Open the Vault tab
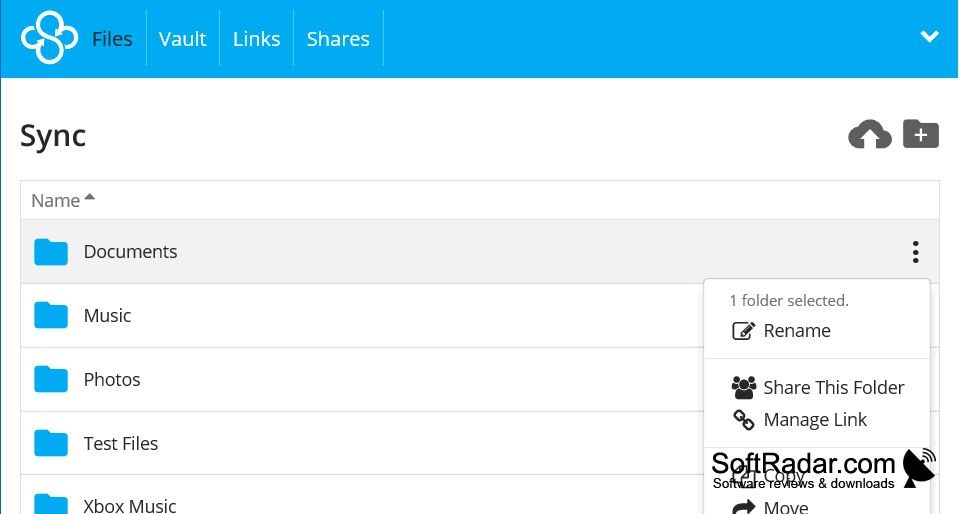Screen dimensions: 959x514 pyautogui.click(x=182, y=39)
